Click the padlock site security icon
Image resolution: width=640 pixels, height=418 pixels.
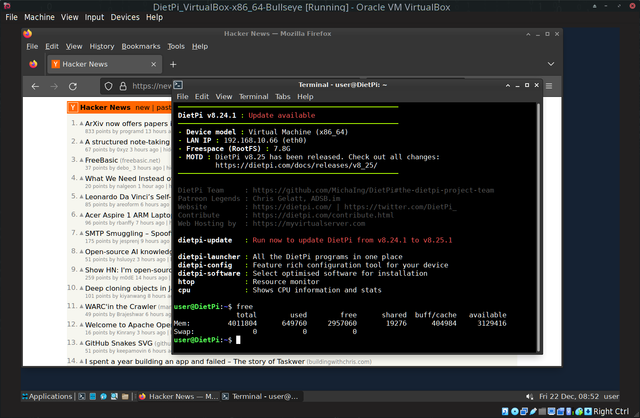pos(123,86)
